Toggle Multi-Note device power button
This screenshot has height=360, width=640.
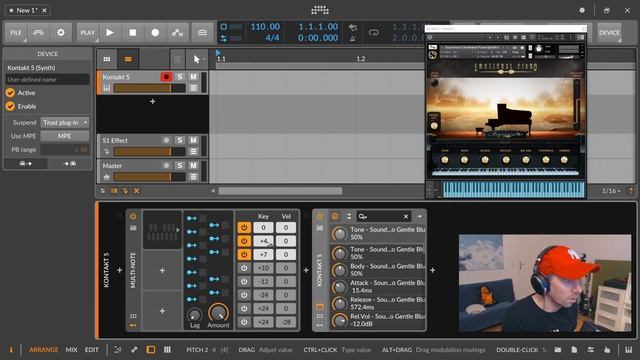click(133, 216)
